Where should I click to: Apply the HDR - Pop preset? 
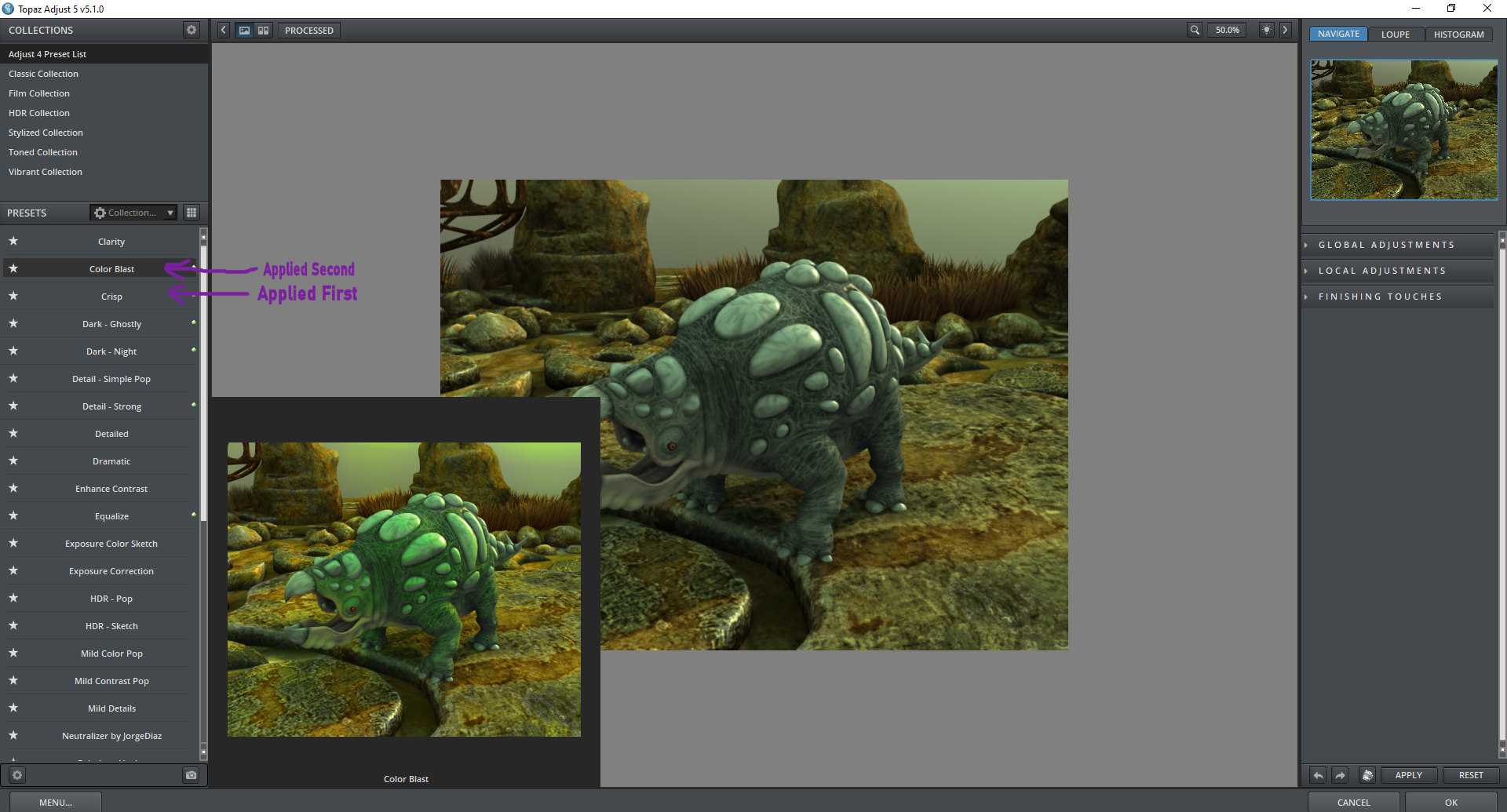point(111,599)
